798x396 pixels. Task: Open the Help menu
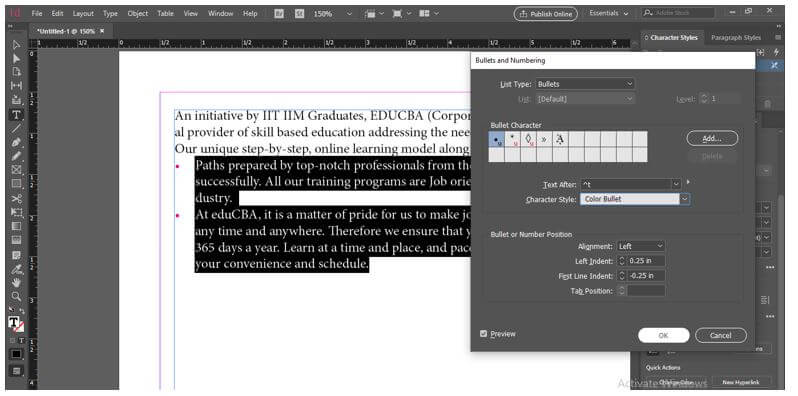[250, 14]
